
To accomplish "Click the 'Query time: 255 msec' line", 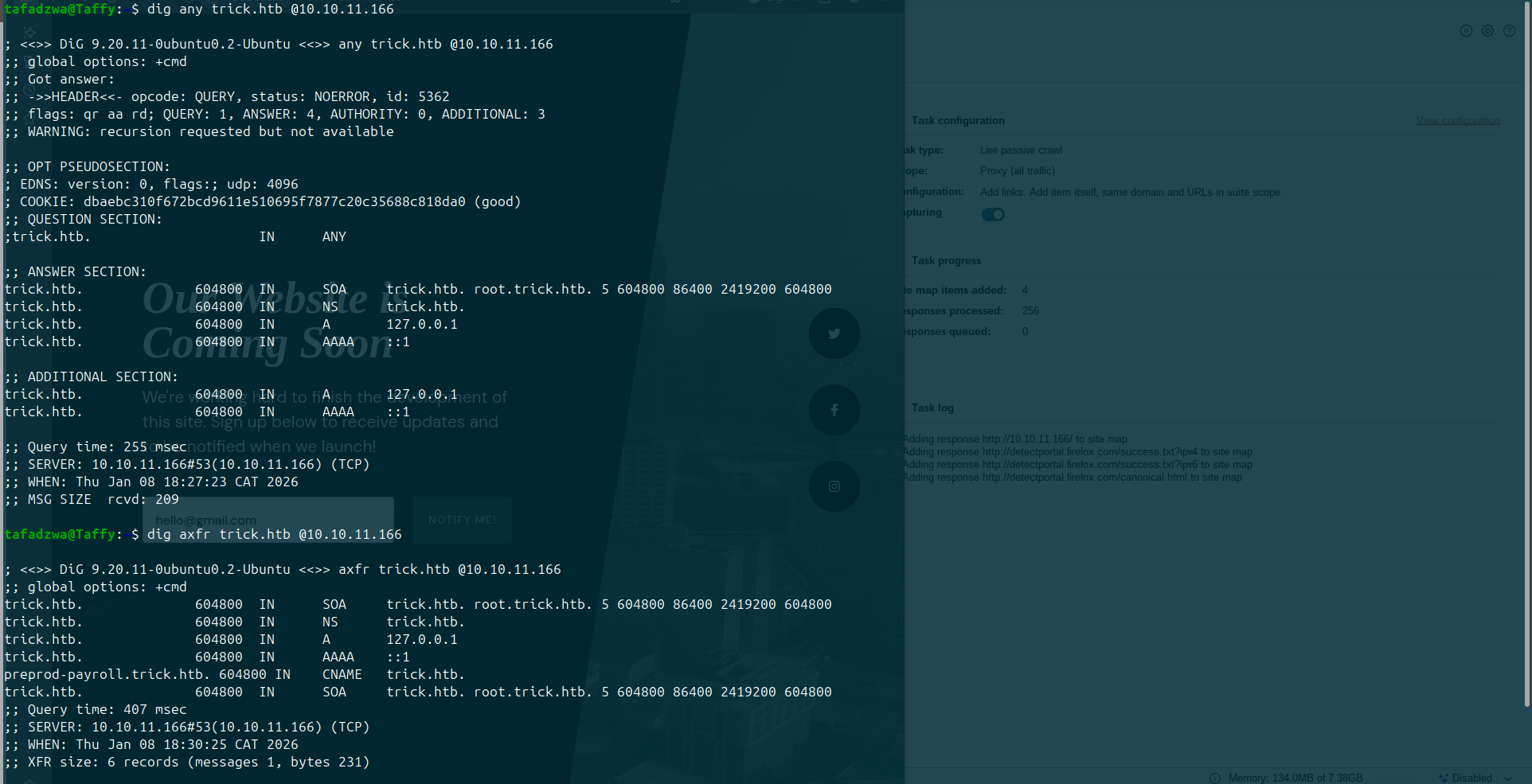I will pos(96,447).
